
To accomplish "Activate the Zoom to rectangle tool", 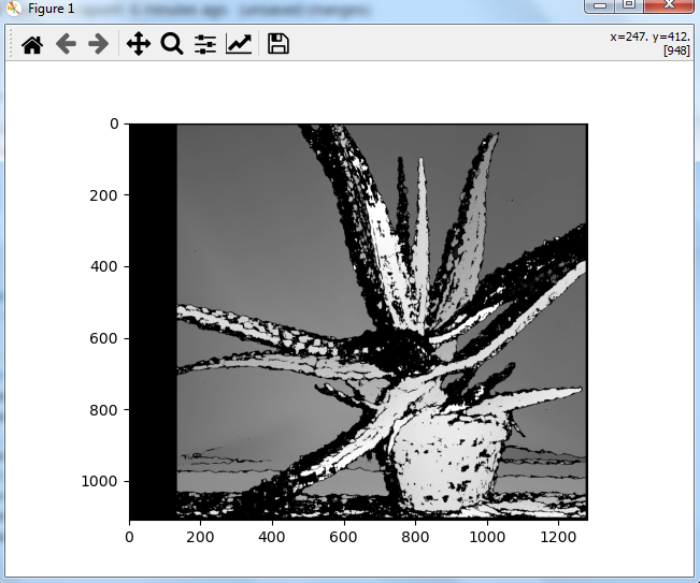I will [x=172, y=44].
